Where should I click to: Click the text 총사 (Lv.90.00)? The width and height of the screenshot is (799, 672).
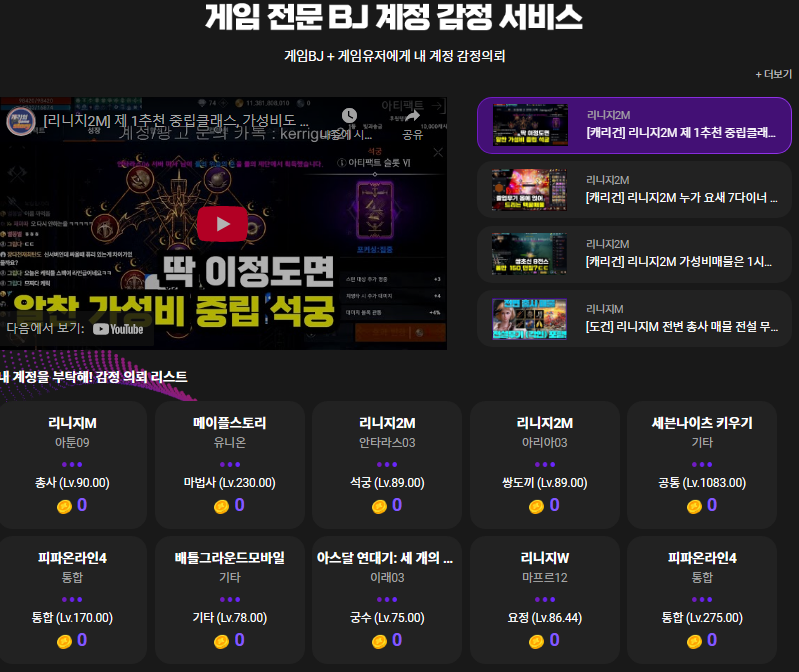pos(72,483)
